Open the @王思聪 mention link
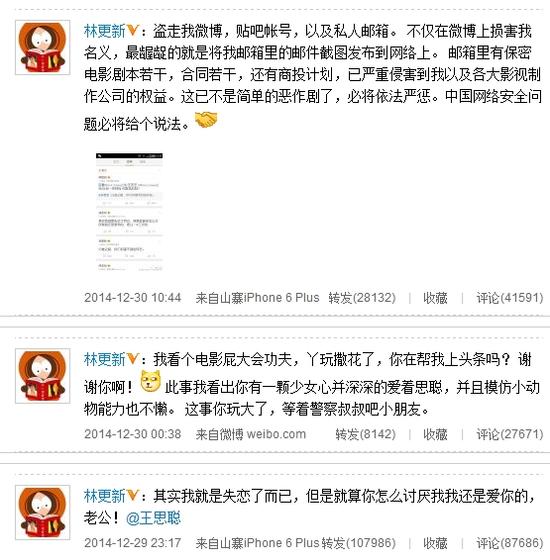550x560 pixels. (x=154, y=518)
